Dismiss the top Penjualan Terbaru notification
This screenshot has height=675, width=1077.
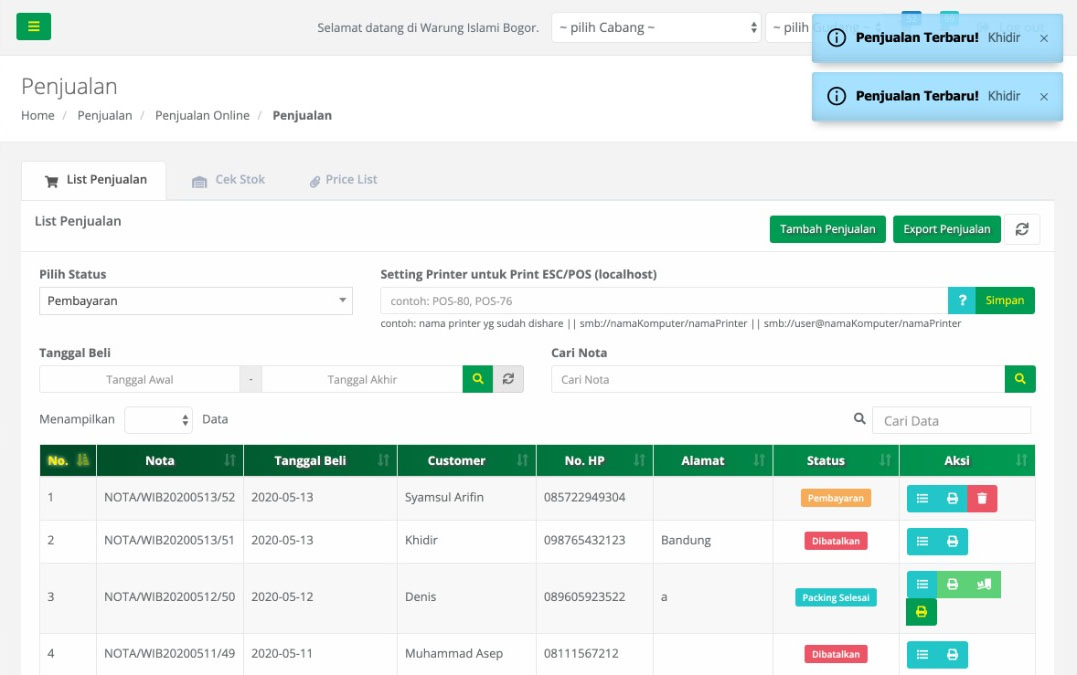1043,38
